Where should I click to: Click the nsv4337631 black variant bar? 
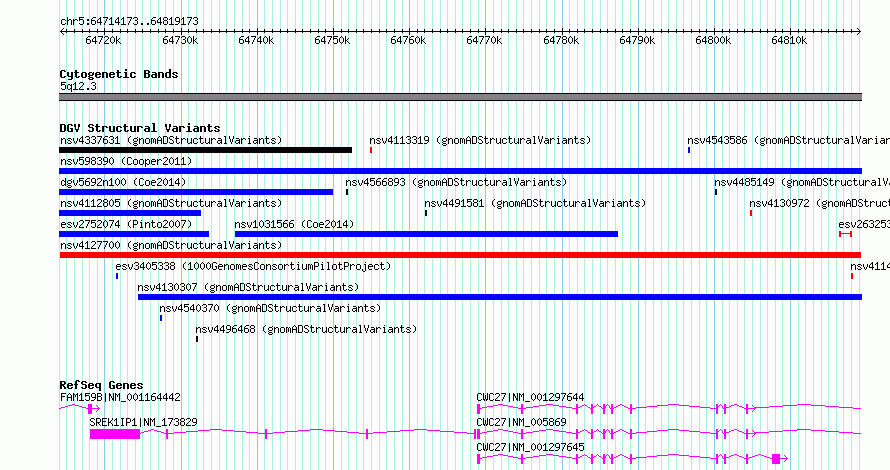[x=205, y=150]
